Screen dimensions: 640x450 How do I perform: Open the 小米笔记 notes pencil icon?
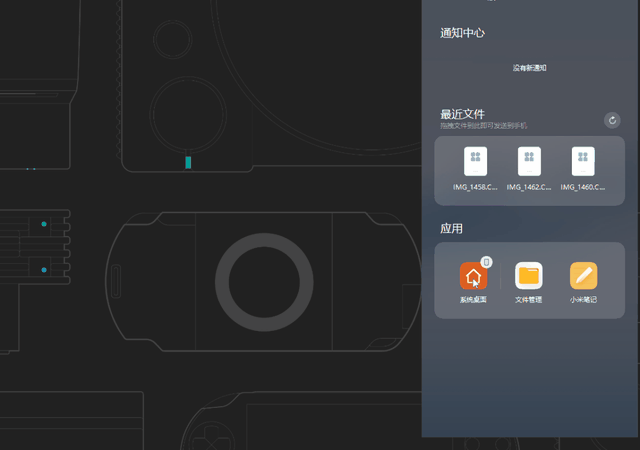[x=583, y=276]
